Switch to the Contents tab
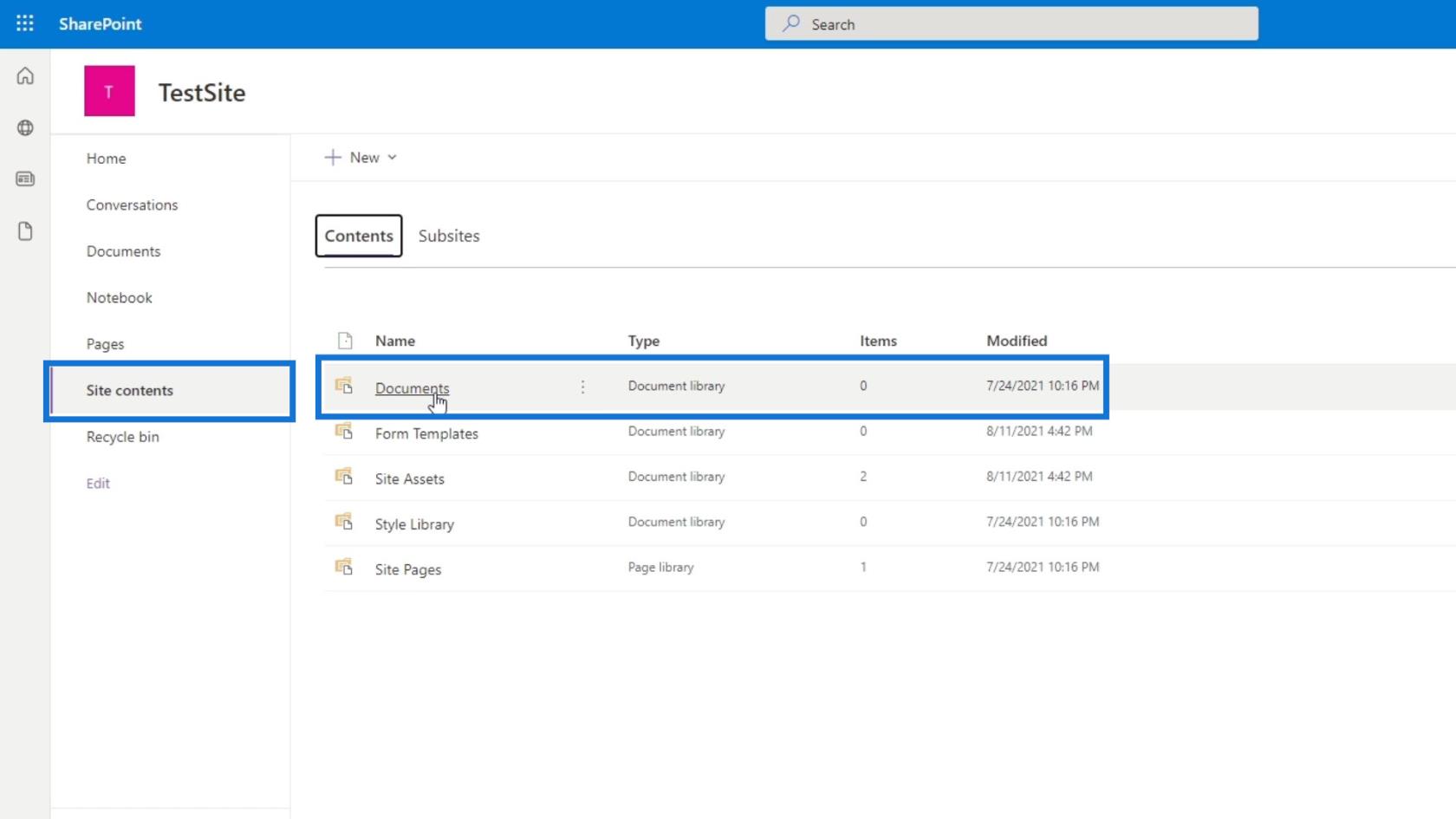This screenshot has height=819, width=1456. click(359, 236)
